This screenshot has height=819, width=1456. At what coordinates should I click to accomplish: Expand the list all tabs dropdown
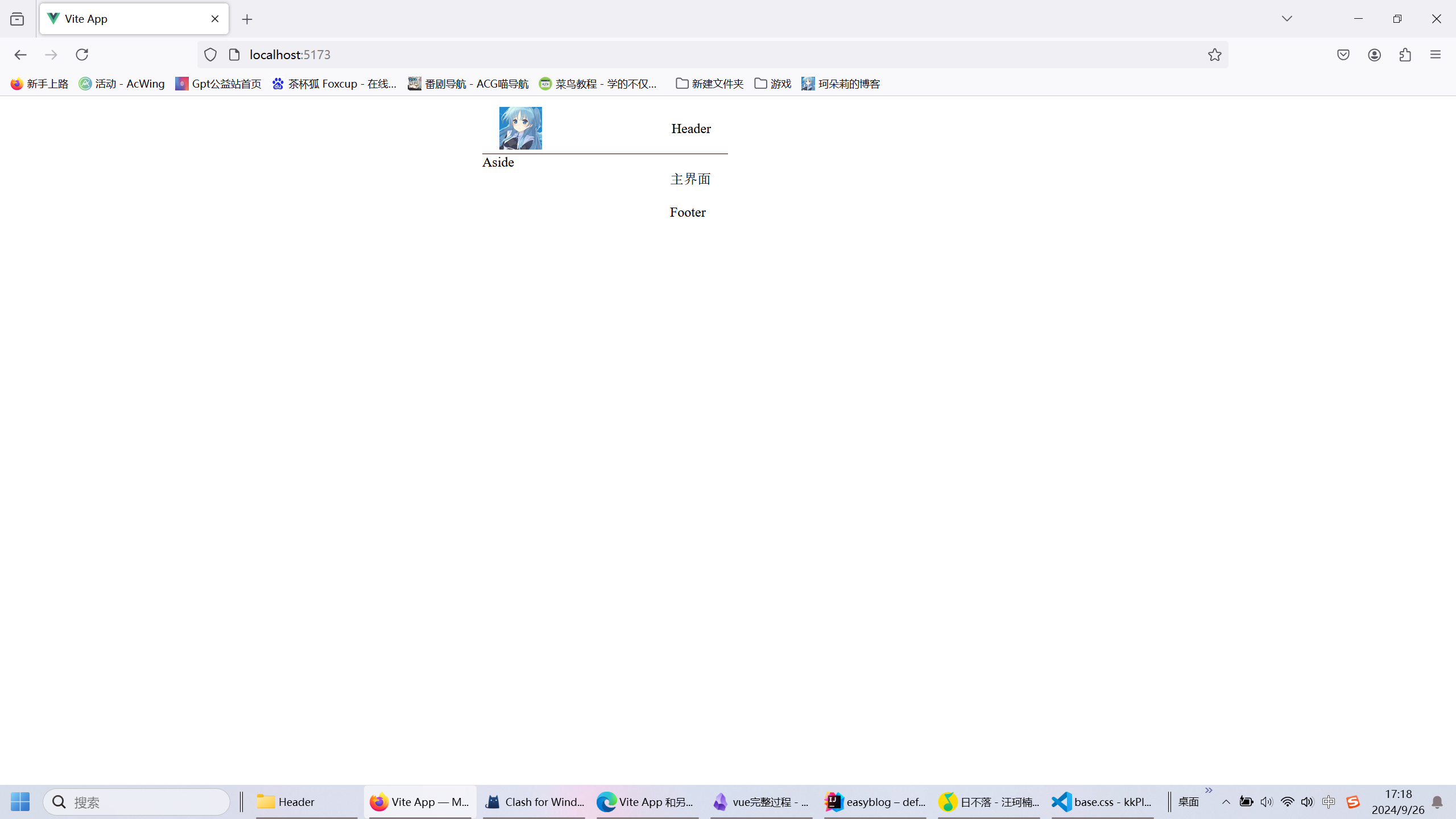tap(1287, 19)
